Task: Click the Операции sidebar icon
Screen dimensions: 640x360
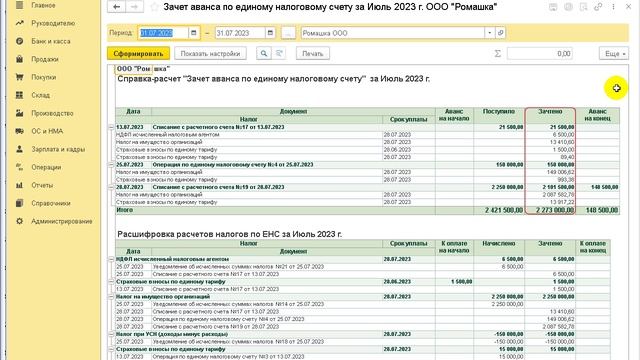Action: [x=19, y=167]
